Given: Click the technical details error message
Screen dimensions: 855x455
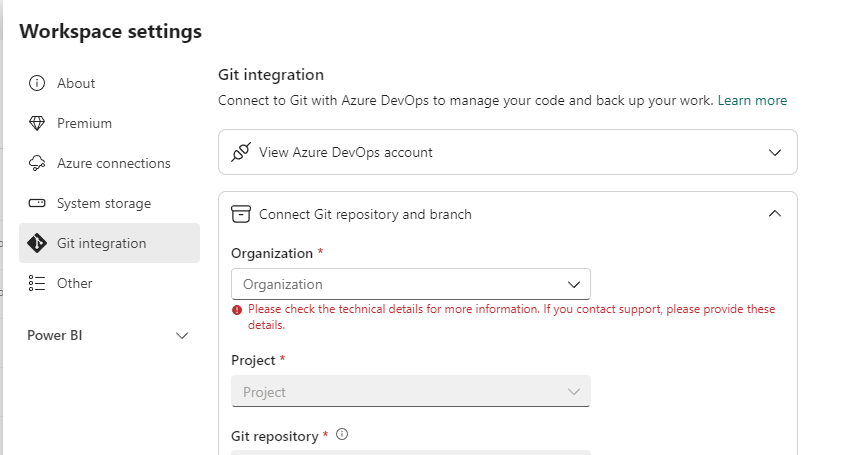Looking at the screenshot, I should pyautogui.click(x=511, y=317).
